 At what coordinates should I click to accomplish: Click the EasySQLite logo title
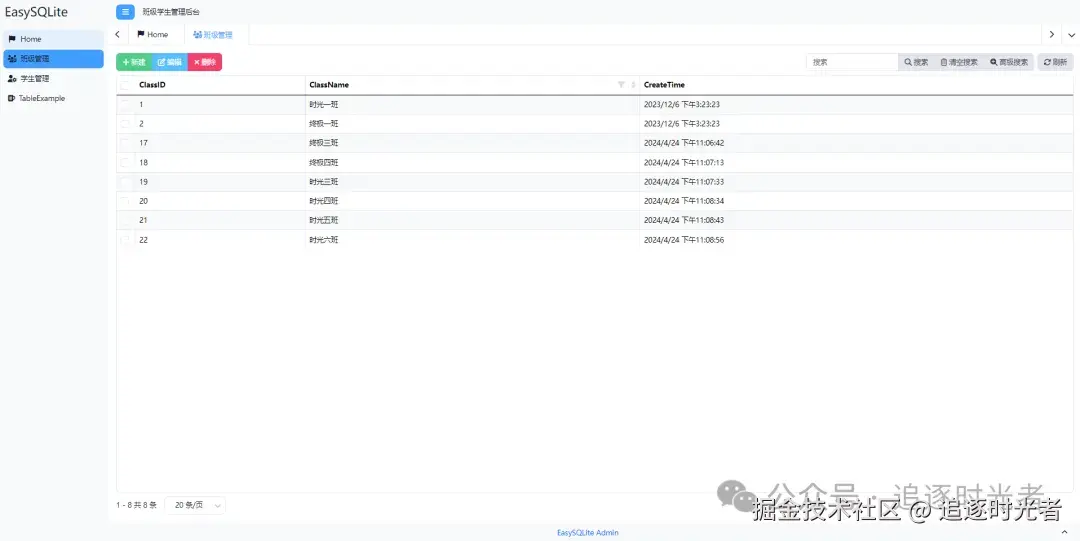coord(37,12)
